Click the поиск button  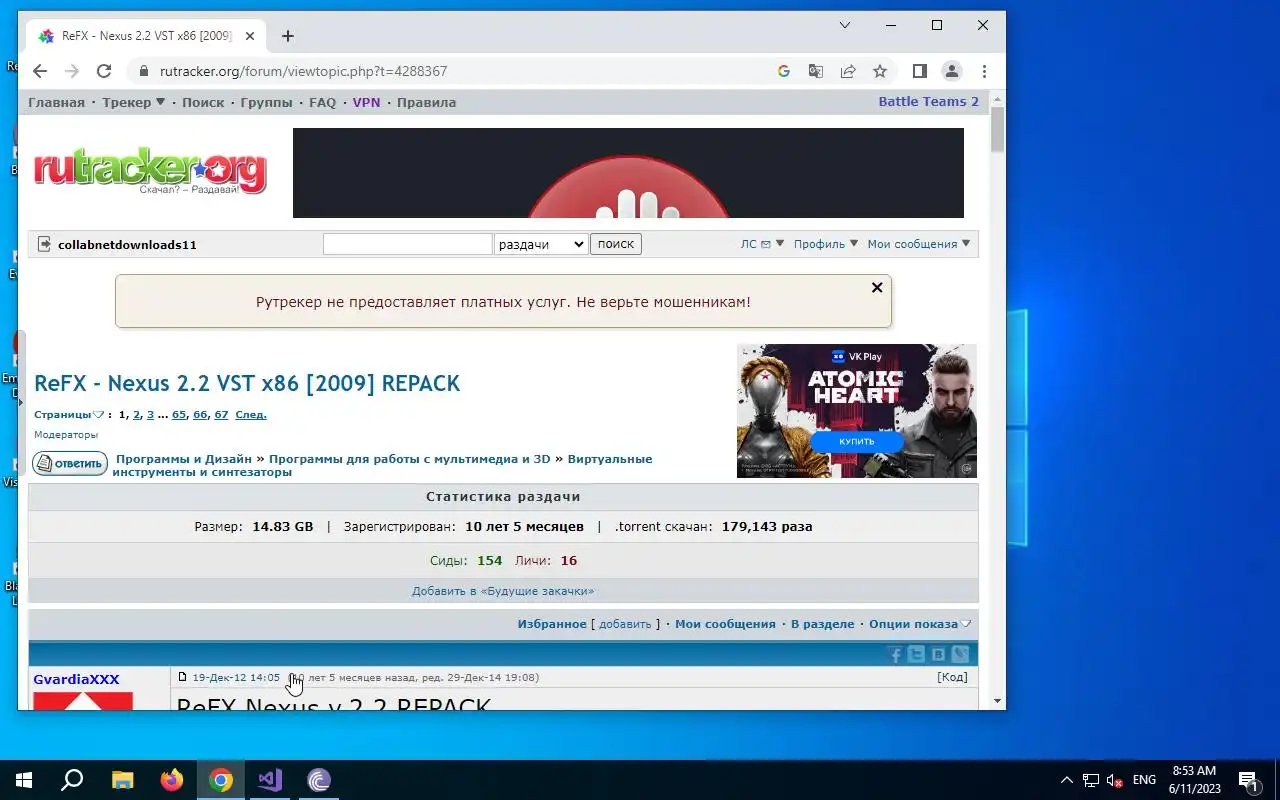(x=616, y=244)
